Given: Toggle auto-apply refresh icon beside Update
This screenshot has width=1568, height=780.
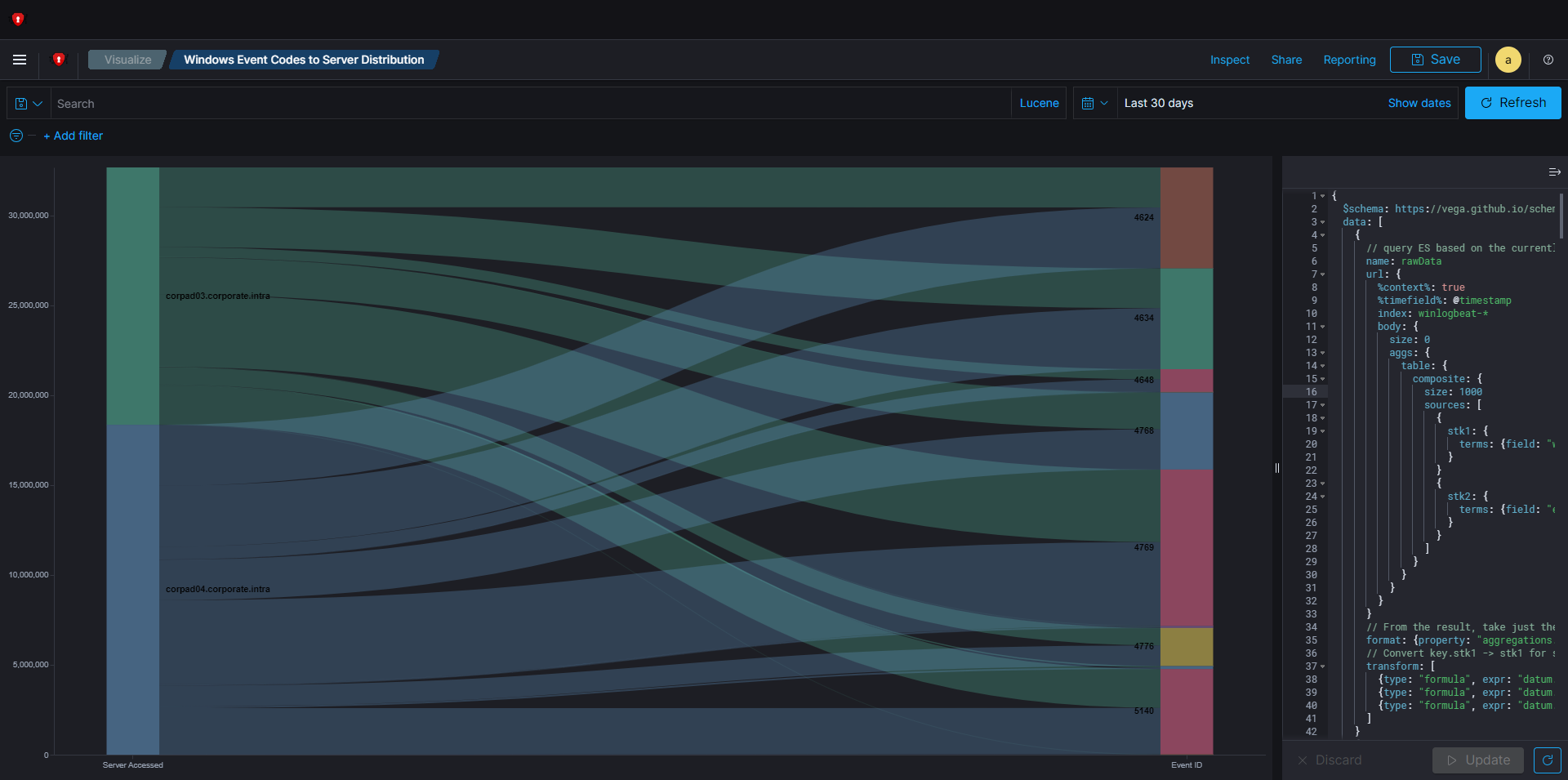Looking at the screenshot, I should (1547, 760).
